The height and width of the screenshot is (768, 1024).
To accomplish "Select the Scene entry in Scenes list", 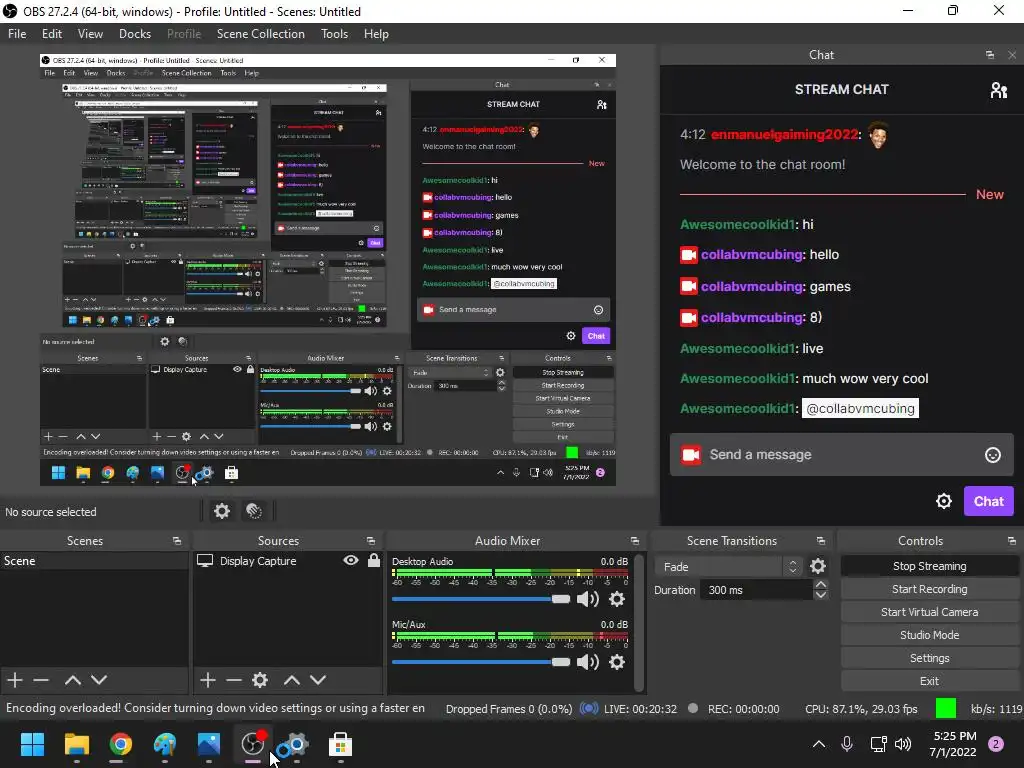I will 94,560.
